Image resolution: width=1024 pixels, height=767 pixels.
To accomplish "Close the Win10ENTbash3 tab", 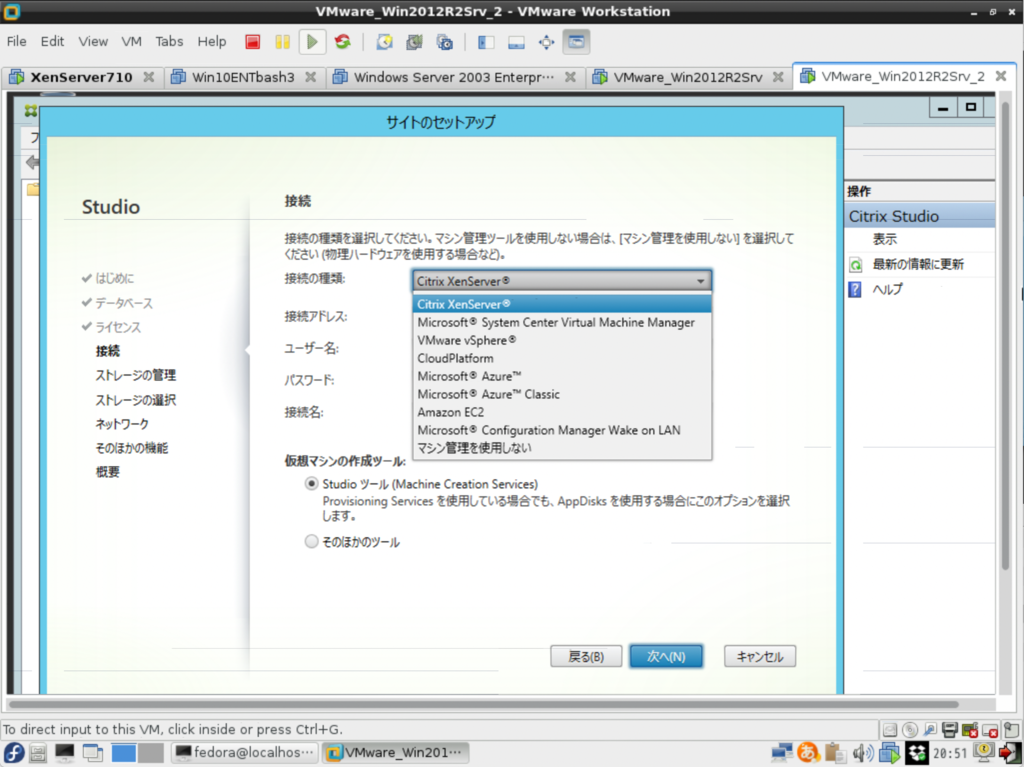I will 311,77.
